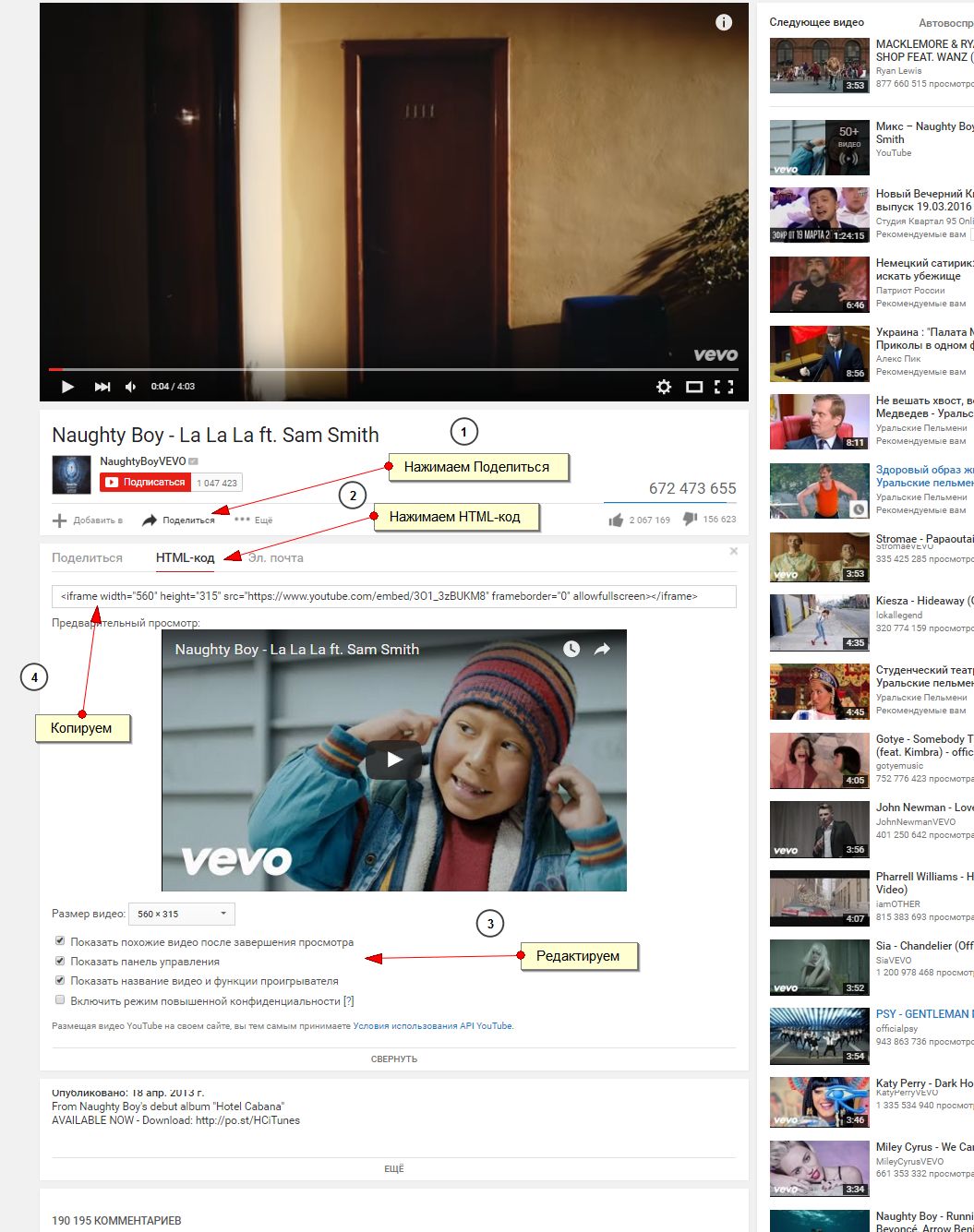This screenshot has width=974, height=1232.
Task: Enable Включить режим повышенной конфиденциальности checkbox
Action: 60,999
